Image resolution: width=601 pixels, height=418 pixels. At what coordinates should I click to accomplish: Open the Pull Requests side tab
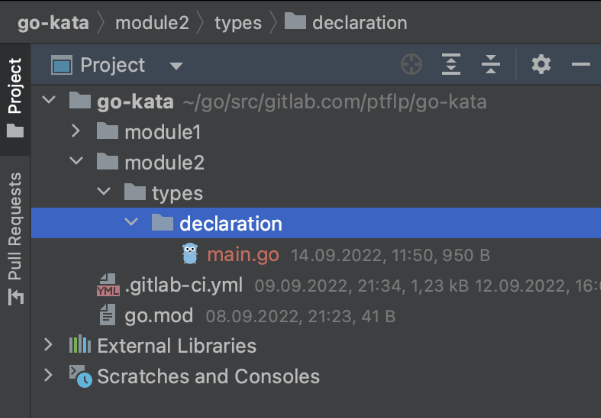(15, 237)
